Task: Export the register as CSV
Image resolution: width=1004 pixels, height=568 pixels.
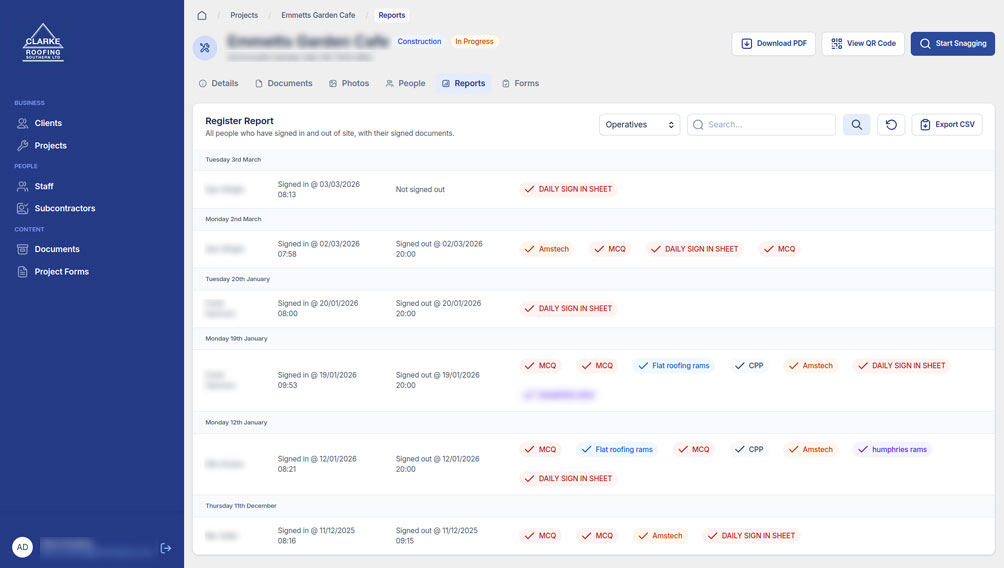Action: tap(946, 125)
